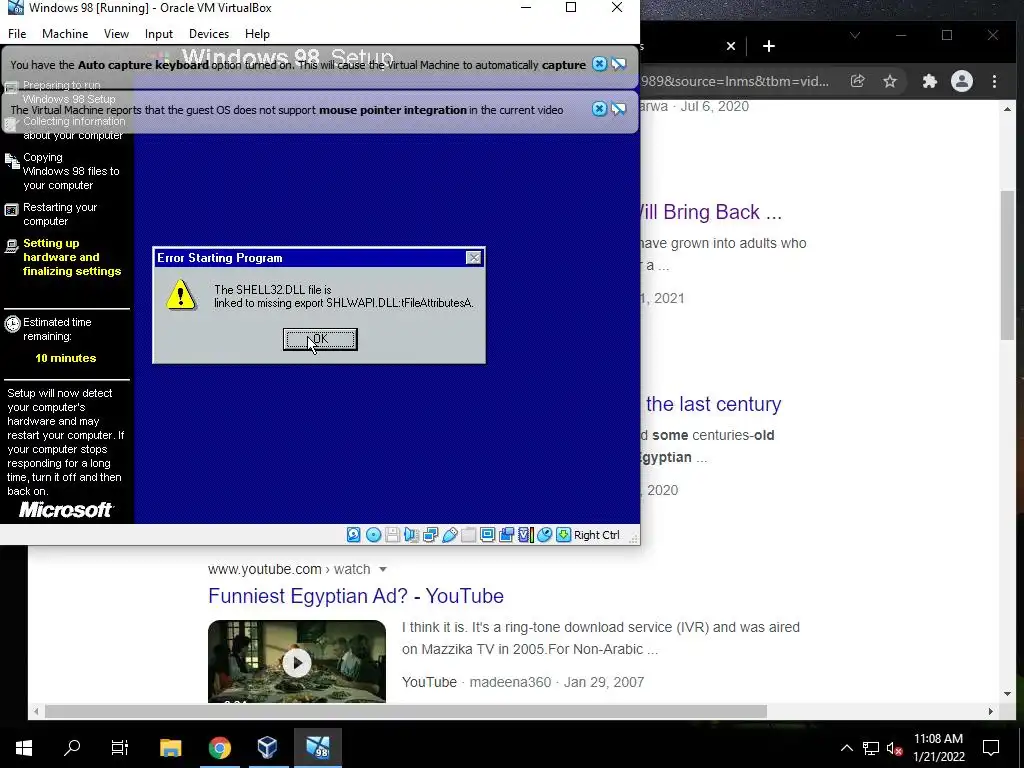Click the '10 minutes' estimated time text

tap(65, 358)
